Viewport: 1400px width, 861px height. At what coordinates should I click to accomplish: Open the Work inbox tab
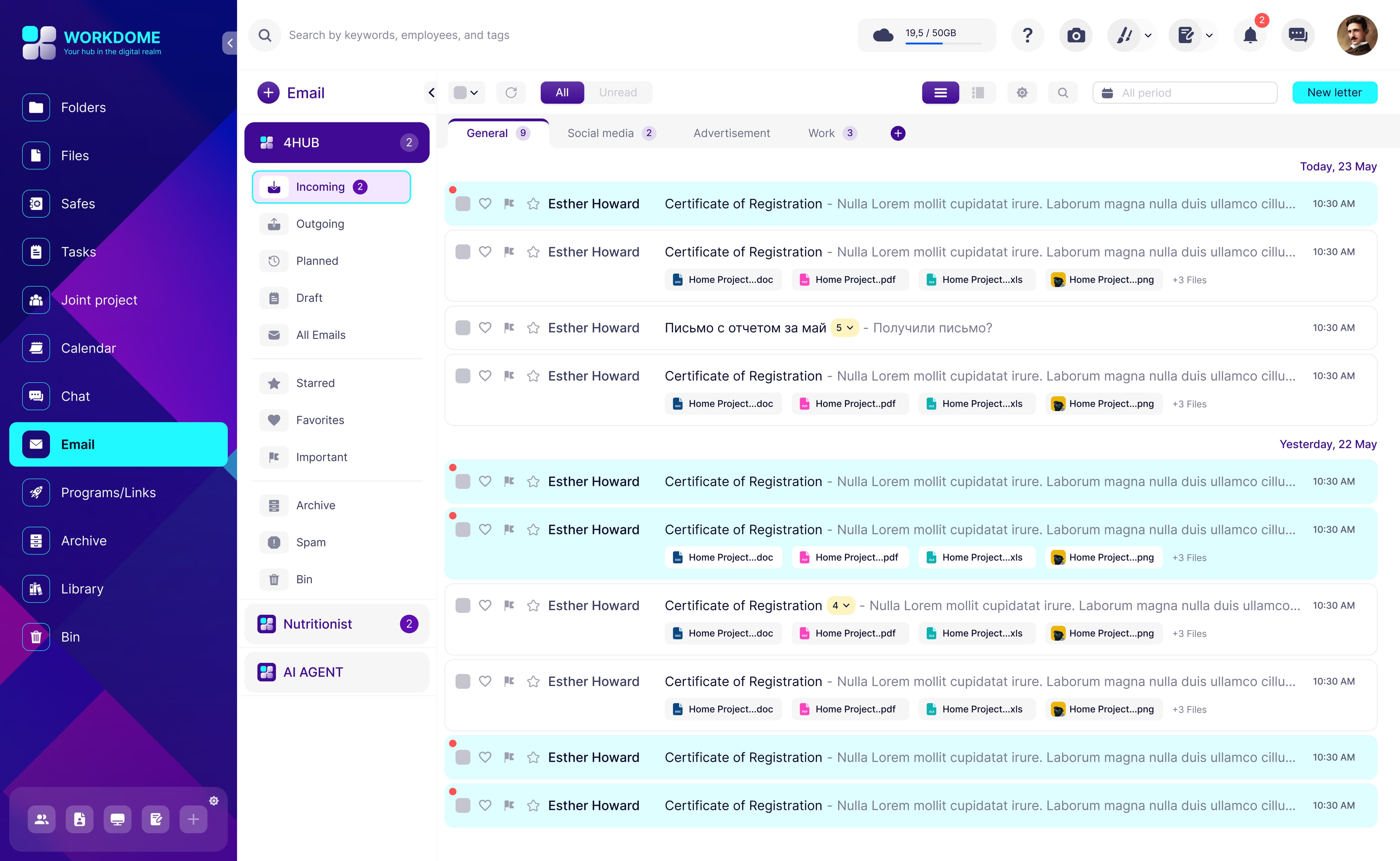point(822,133)
